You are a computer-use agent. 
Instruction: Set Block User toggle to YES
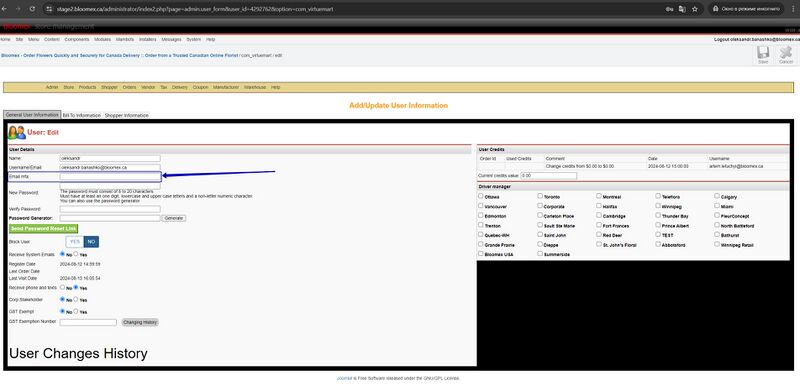click(x=74, y=242)
